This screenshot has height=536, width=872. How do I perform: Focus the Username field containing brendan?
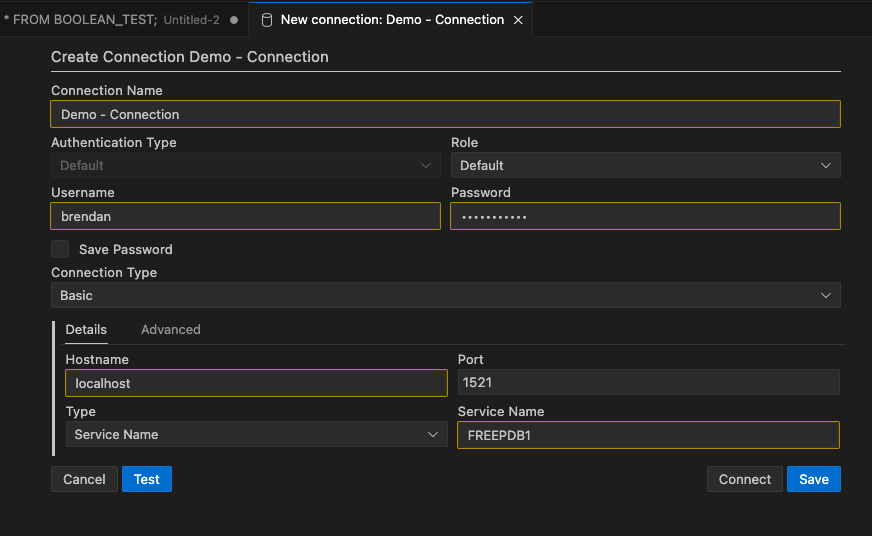[245, 216]
